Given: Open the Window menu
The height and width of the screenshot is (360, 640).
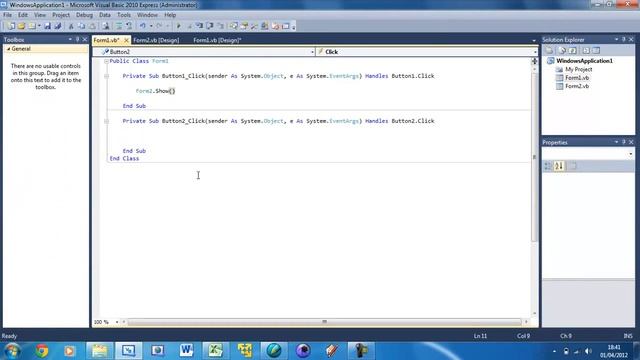Looking at the screenshot, I should [x=147, y=15].
